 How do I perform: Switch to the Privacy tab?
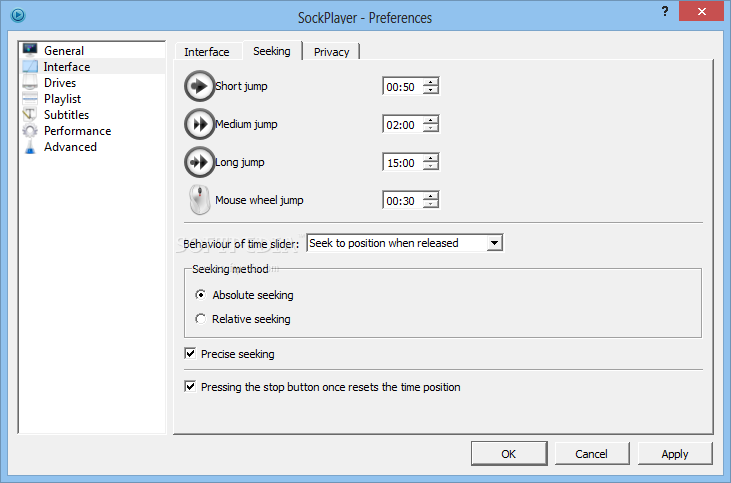[x=331, y=52]
